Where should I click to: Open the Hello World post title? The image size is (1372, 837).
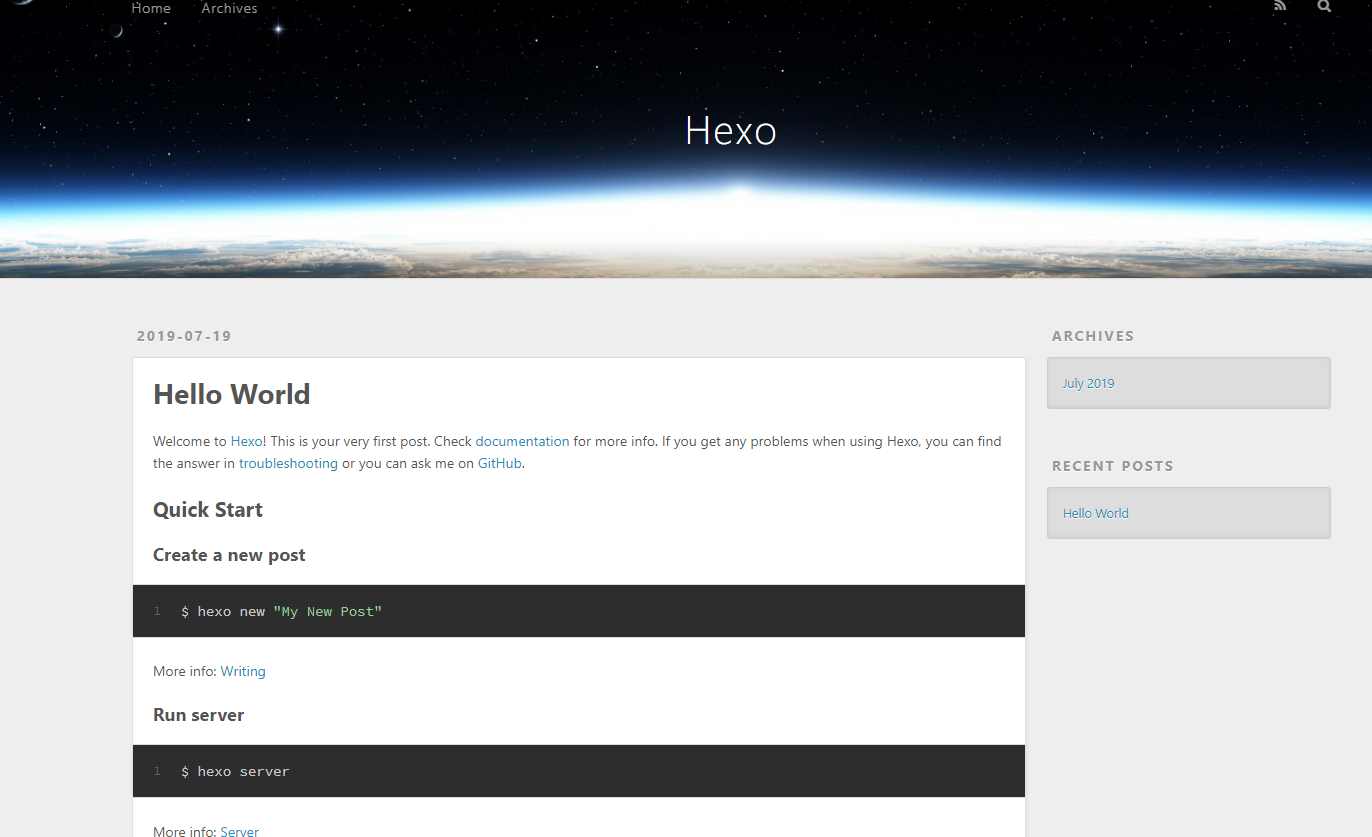tap(231, 394)
